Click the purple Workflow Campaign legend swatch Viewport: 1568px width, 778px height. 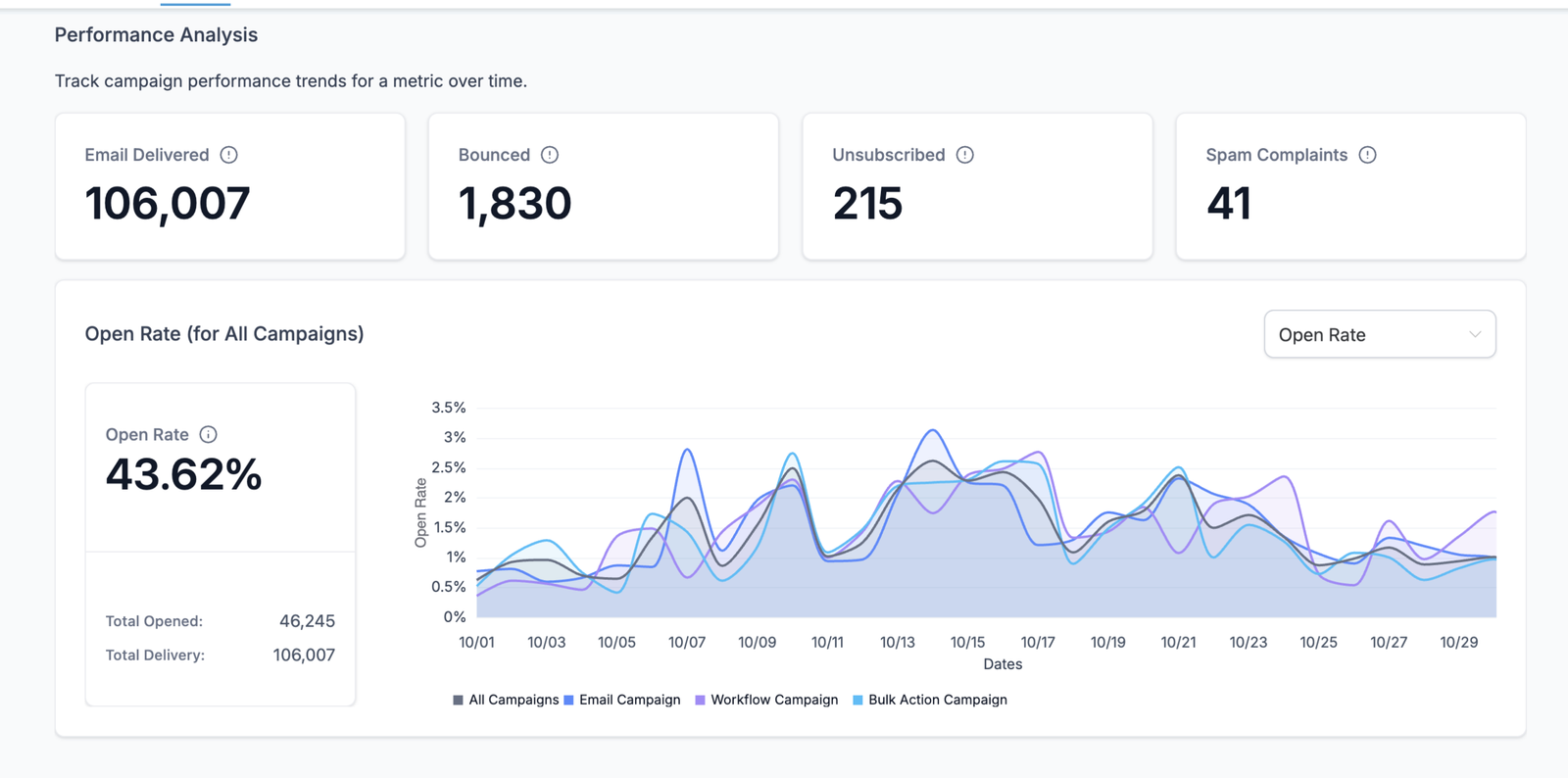(x=700, y=700)
